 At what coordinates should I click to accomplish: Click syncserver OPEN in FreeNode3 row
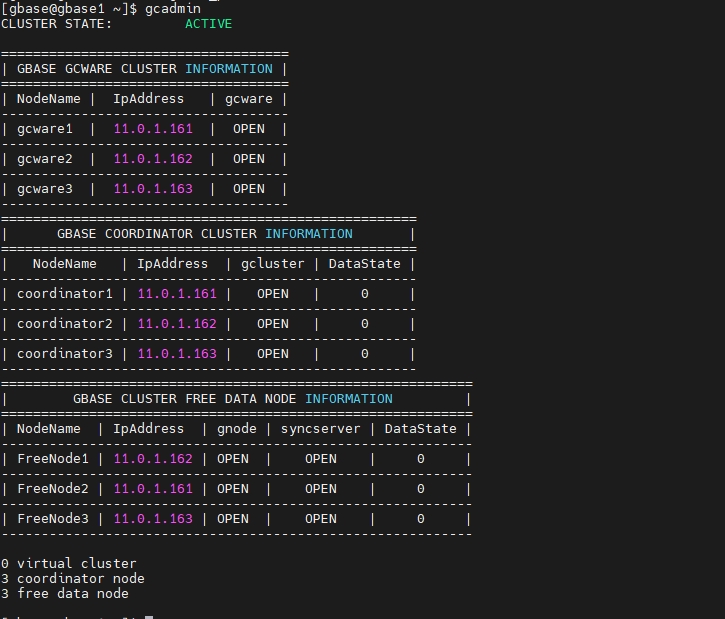click(321, 519)
